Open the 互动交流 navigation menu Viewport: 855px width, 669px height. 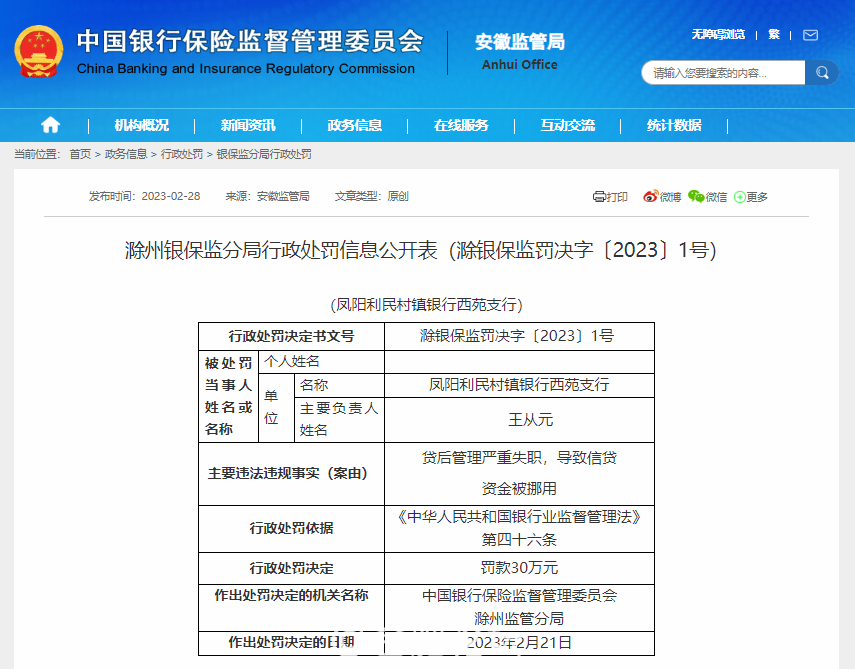(567, 125)
